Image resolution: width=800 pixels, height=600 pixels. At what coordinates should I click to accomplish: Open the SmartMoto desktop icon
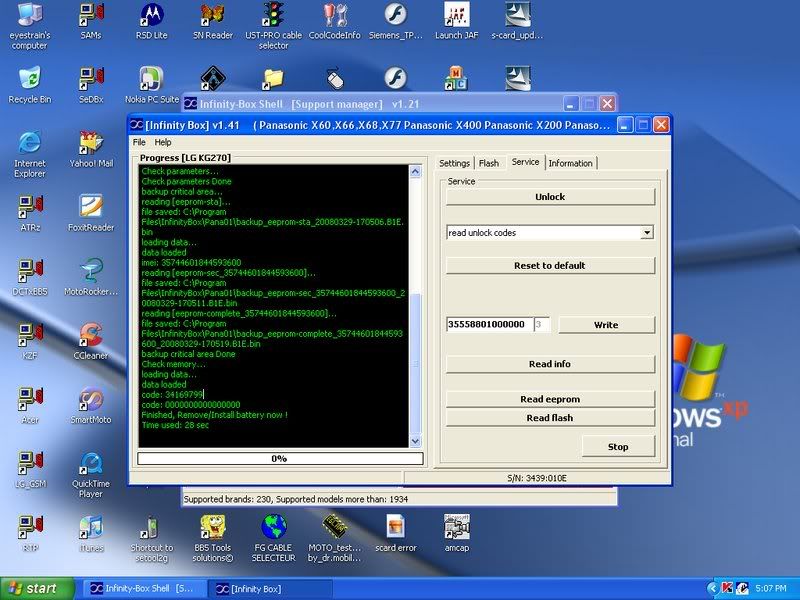point(91,406)
